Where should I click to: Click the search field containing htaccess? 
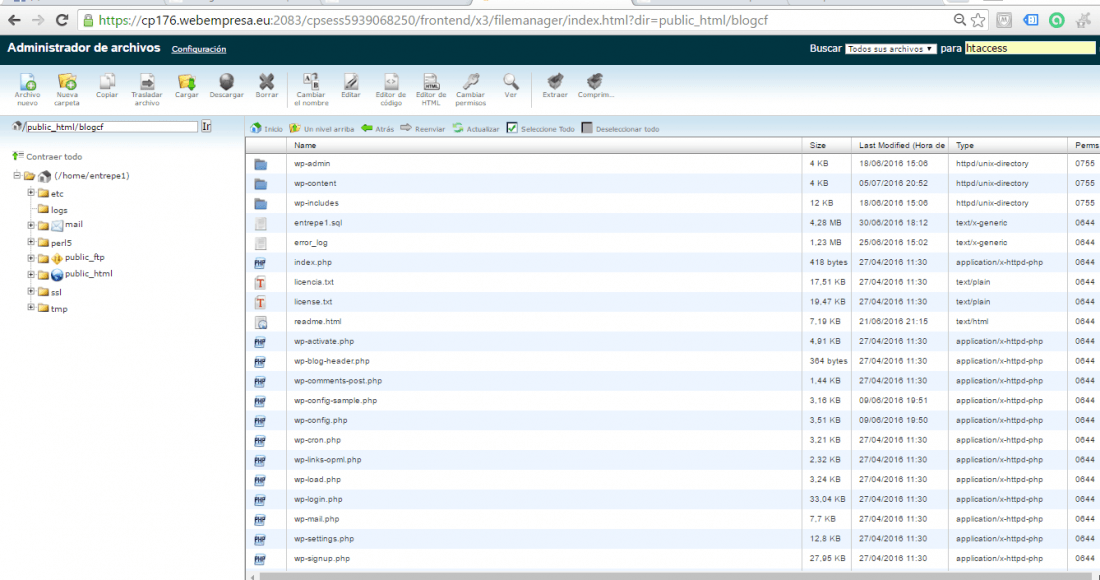[1030, 48]
